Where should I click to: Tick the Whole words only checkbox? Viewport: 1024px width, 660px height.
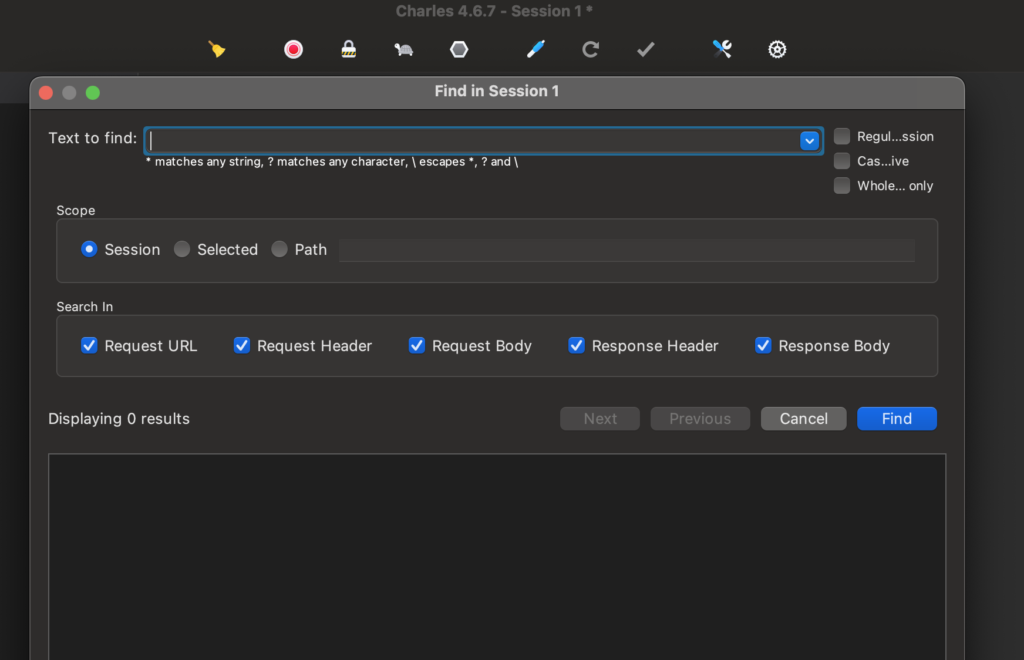(842, 186)
